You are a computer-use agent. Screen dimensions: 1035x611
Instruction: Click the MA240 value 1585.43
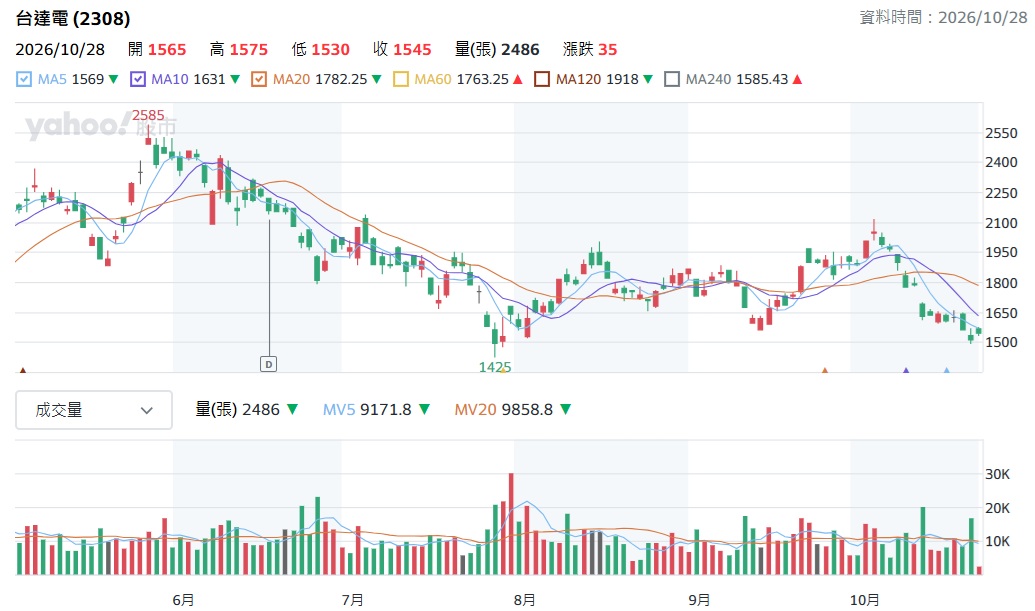pos(762,79)
